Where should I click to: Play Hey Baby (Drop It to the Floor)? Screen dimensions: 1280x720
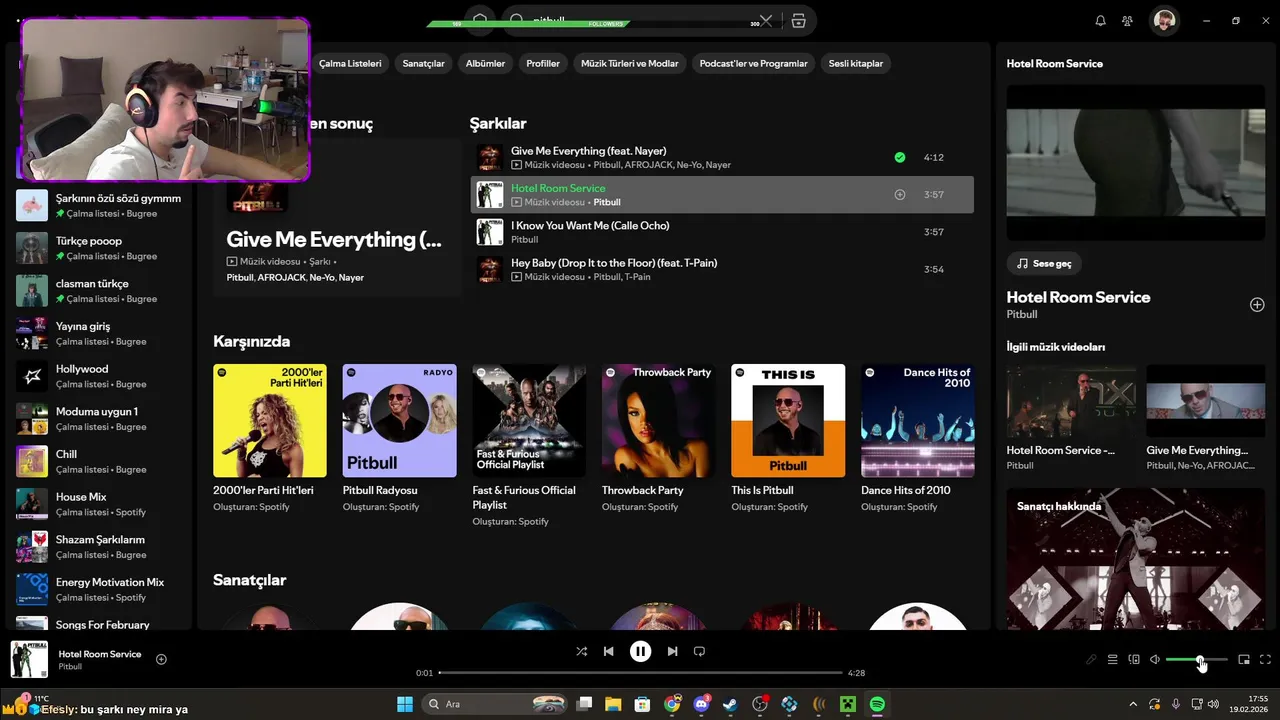(x=722, y=269)
